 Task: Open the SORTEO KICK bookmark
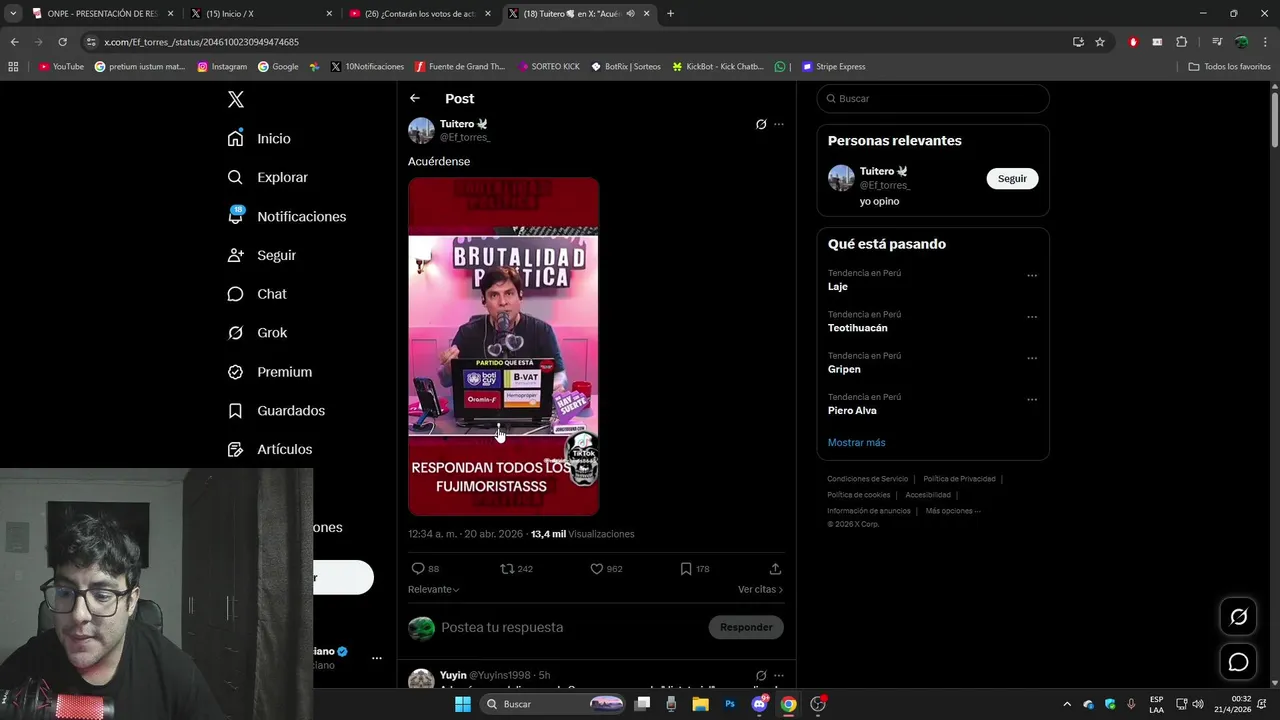point(549,67)
